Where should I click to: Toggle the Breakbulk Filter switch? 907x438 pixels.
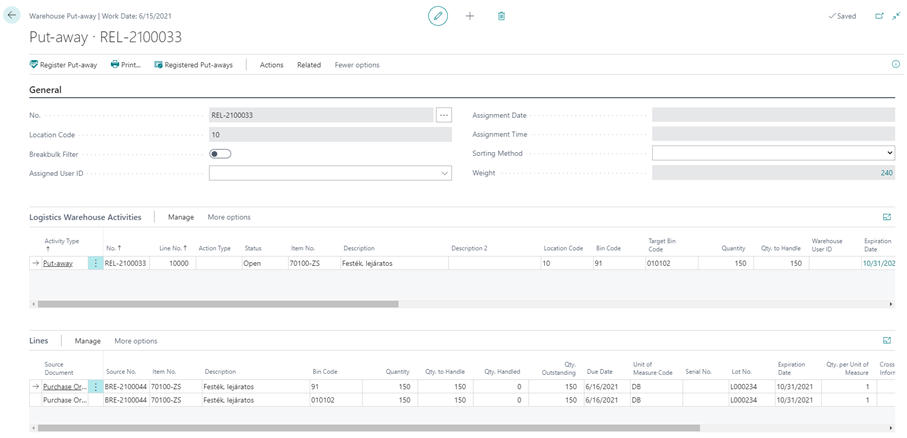pos(220,154)
